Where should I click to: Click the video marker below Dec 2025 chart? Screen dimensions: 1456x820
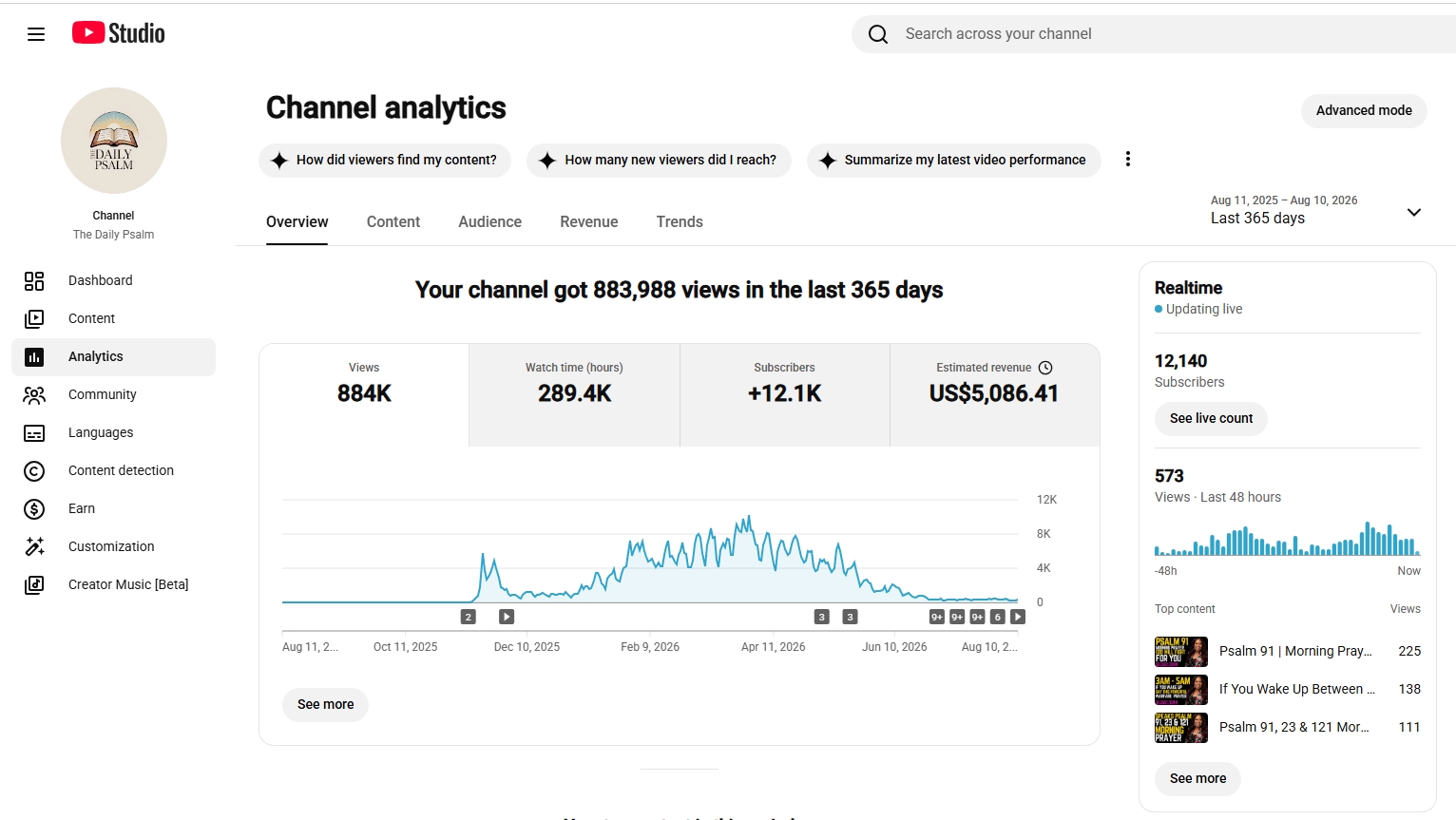[x=507, y=617]
